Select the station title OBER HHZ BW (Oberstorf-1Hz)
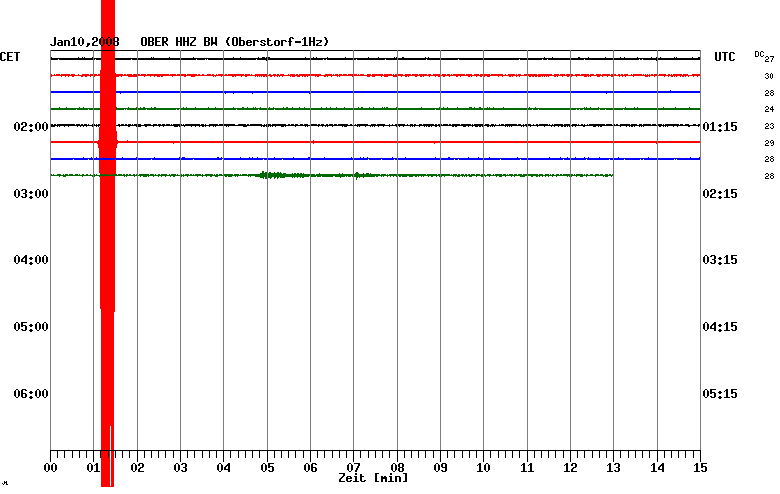 (x=235, y=42)
